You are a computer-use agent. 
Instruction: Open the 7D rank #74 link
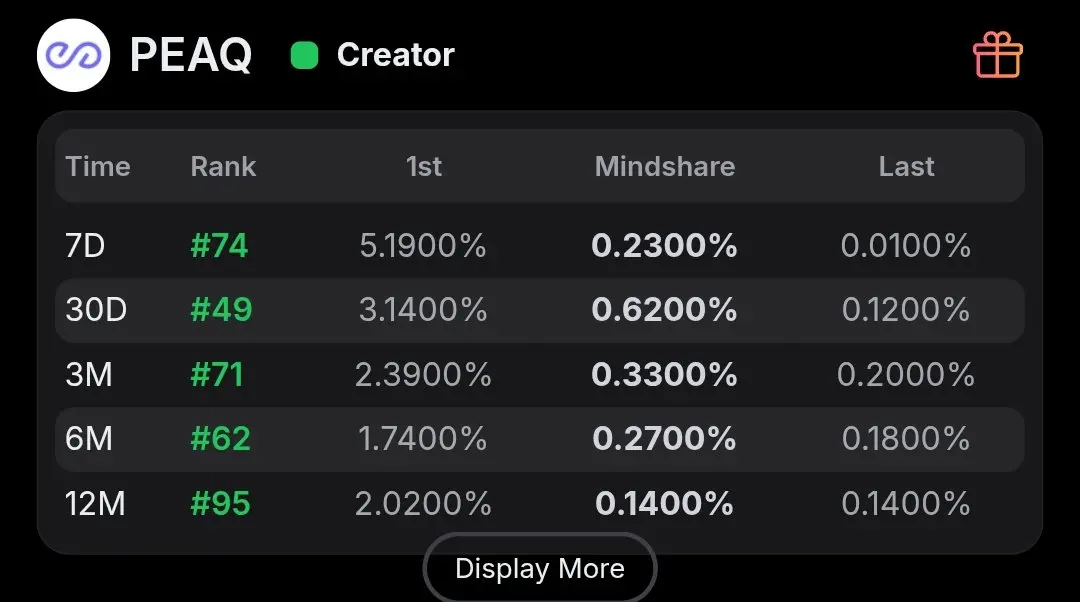click(219, 245)
